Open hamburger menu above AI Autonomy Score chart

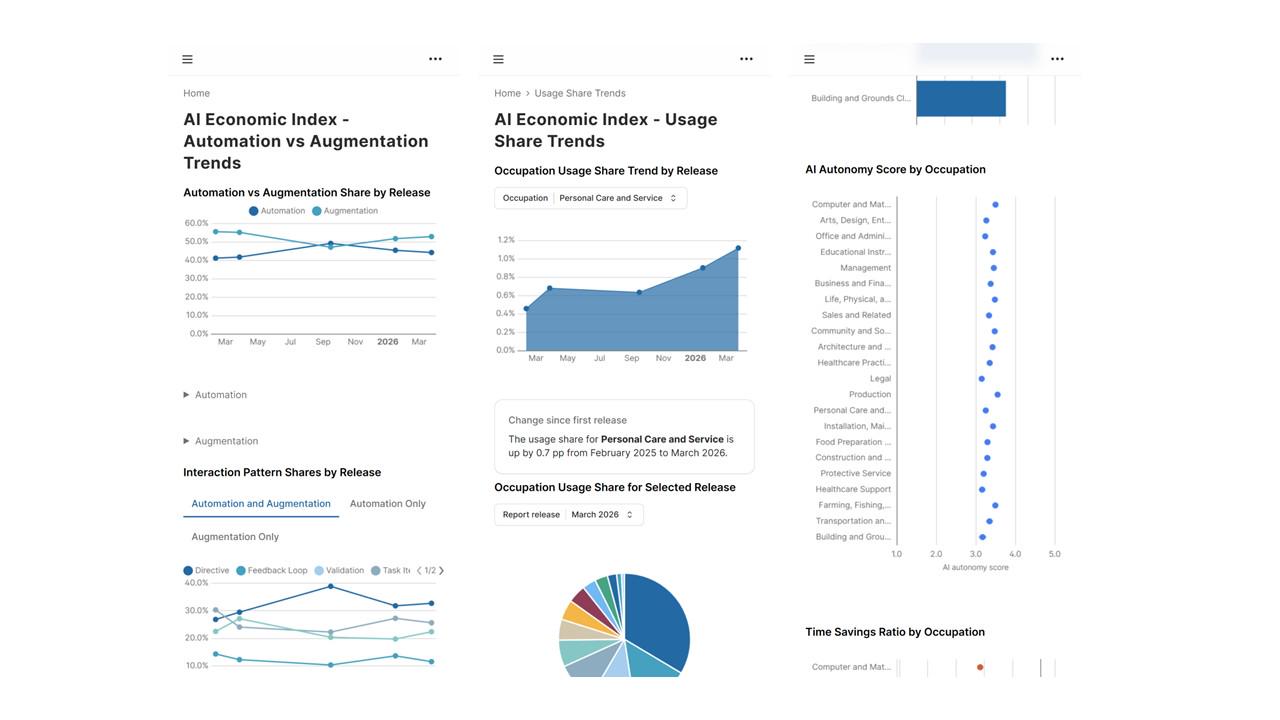(x=809, y=59)
